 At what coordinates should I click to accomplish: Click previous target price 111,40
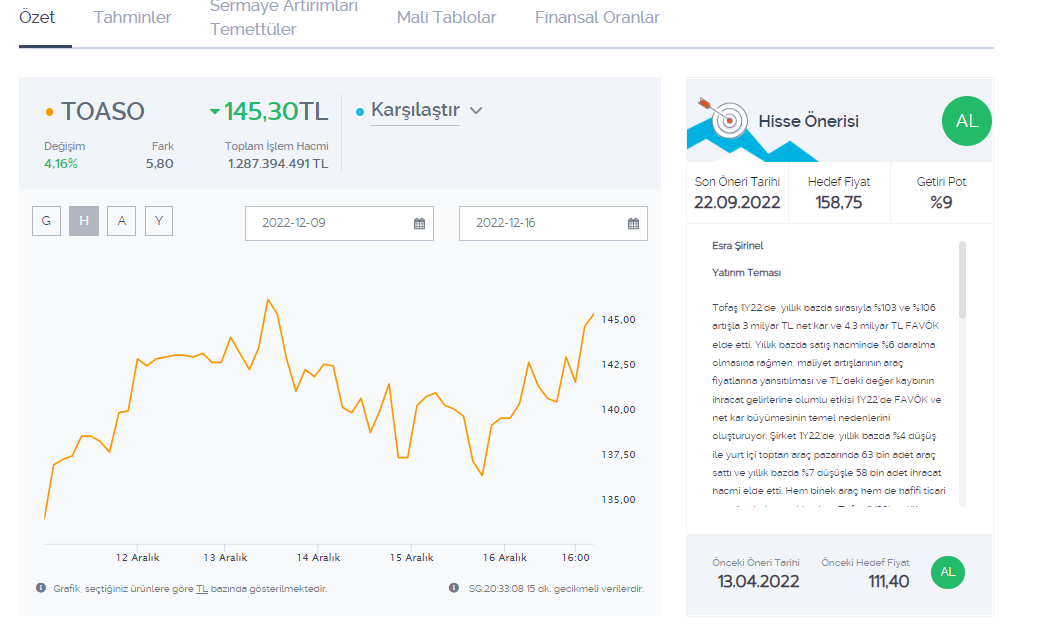tap(889, 581)
